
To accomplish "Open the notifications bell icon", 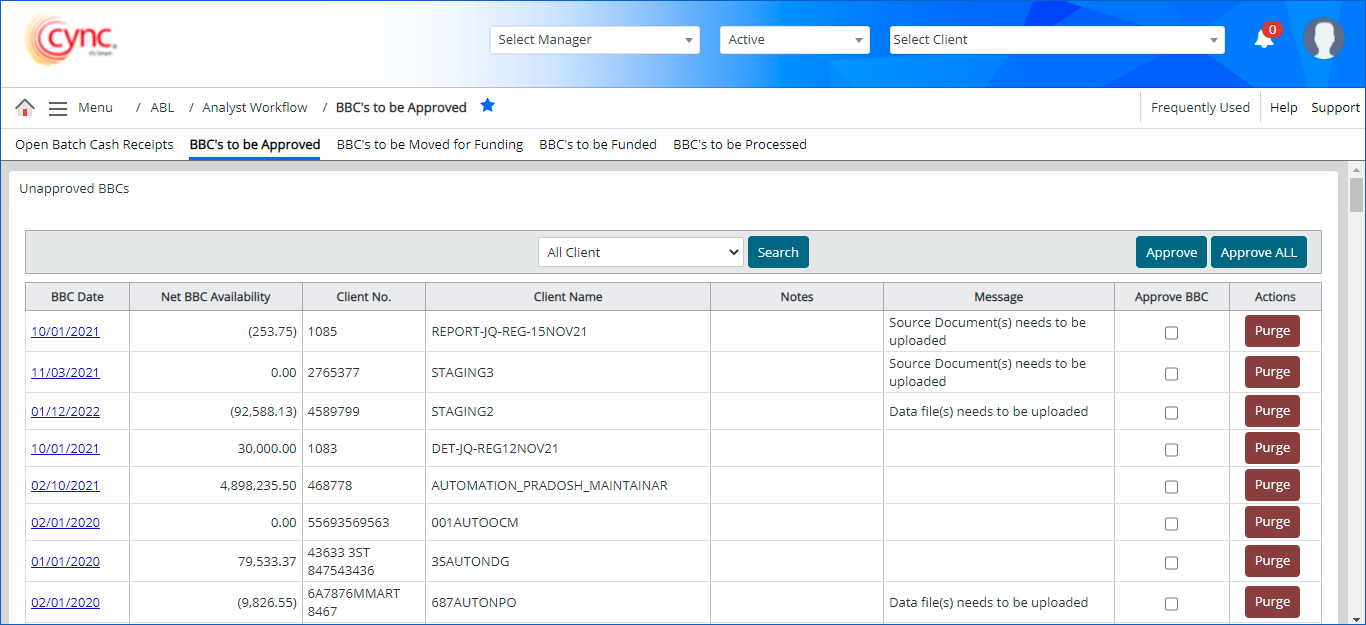I will [x=1264, y=39].
